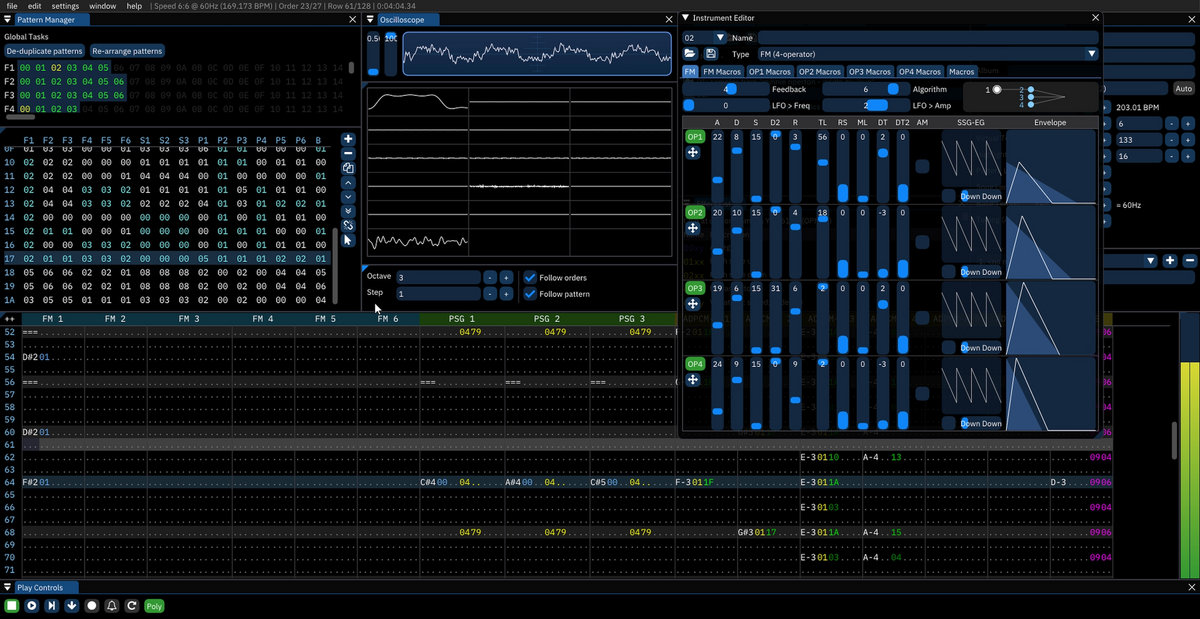Click the repeat pattern icon in Play Controls
Image resolution: width=1200 pixels, height=619 pixels.
point(132,605)
